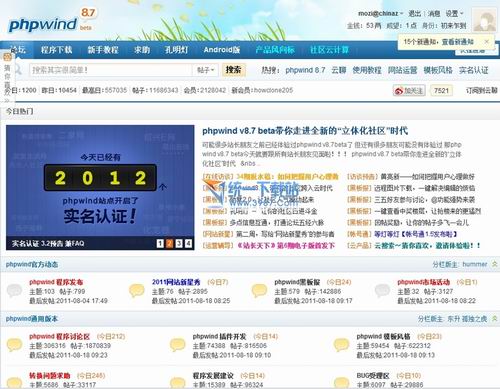Open hot search link 模板风格

(438, 70)
